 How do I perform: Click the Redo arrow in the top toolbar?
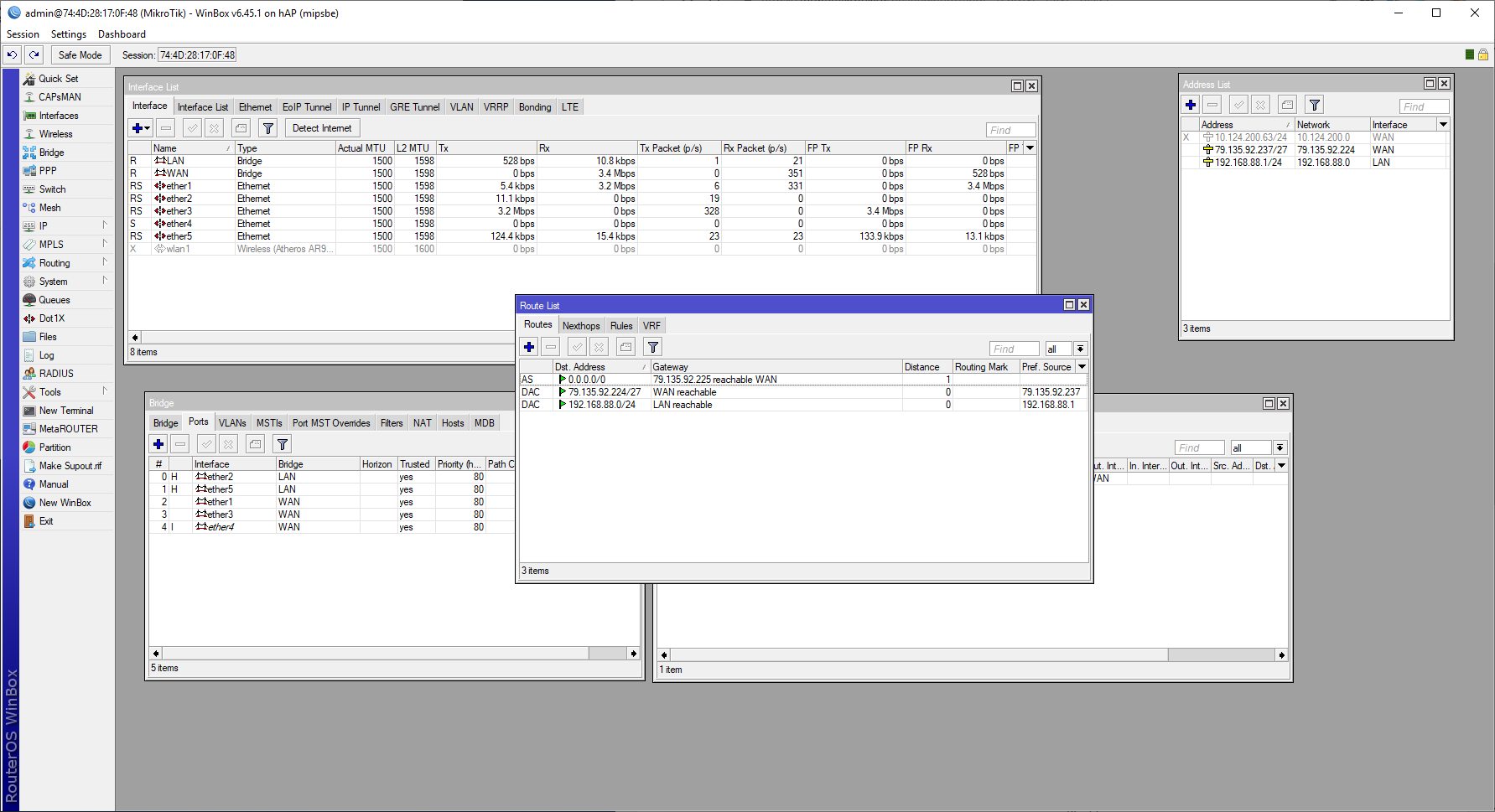click(34, 54)
